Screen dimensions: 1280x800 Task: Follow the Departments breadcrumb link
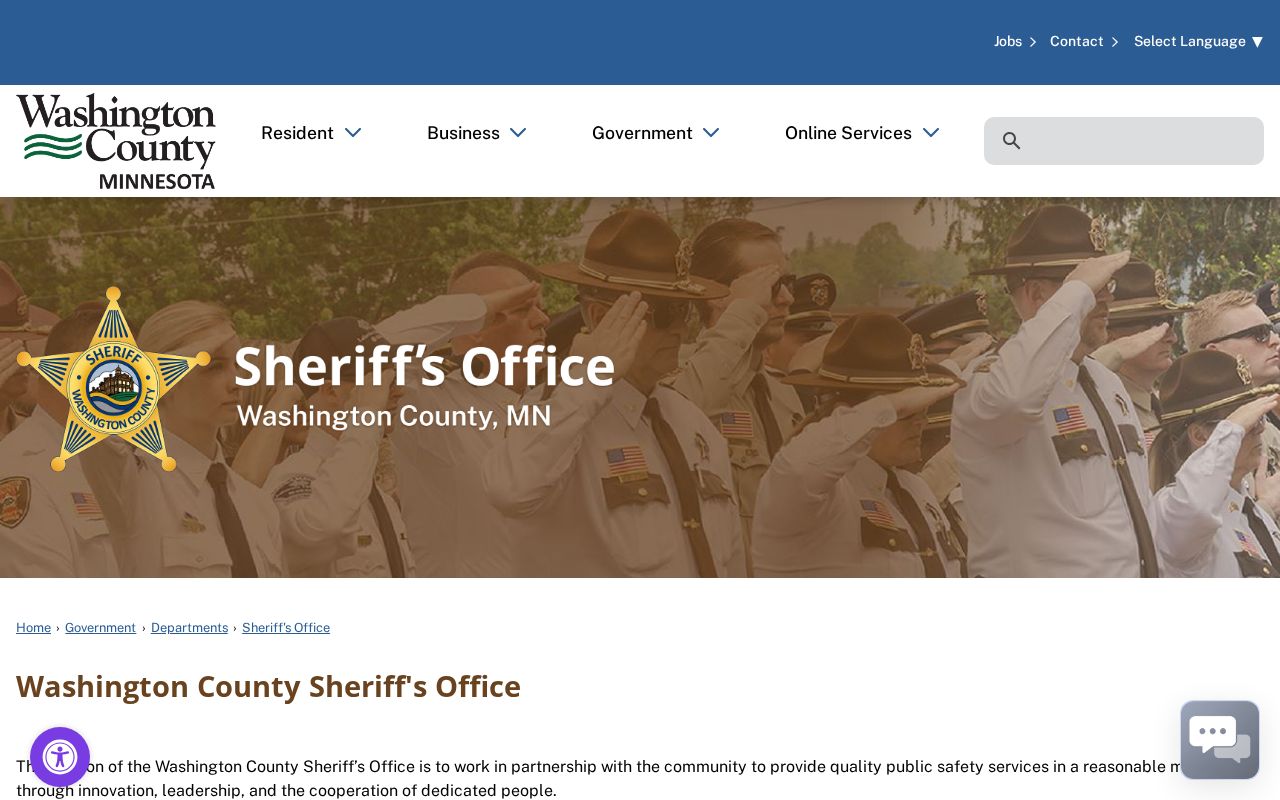189,628
